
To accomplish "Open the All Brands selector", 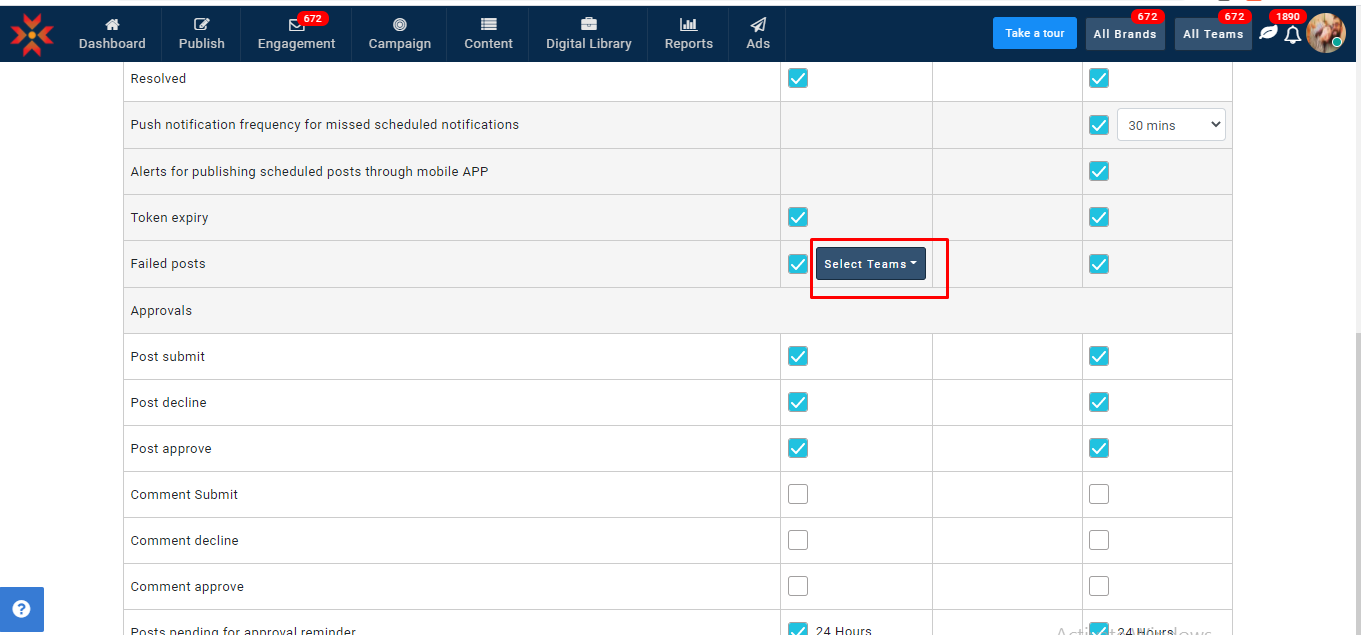I will (x=1124, y=34).
